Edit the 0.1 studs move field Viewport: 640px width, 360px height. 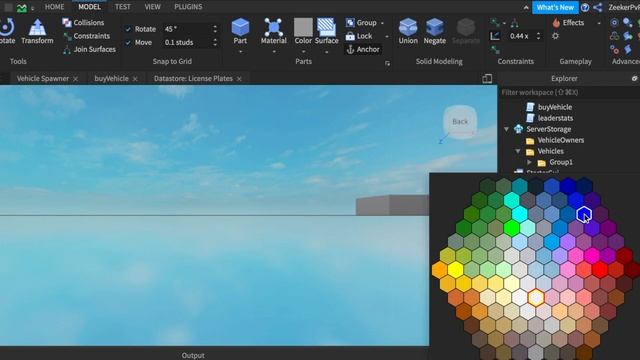pyautogui.click(x=186, y=42)
